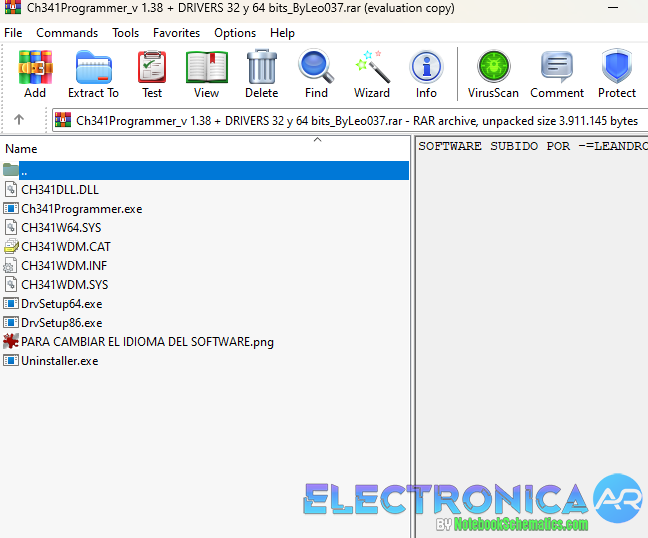Go up one folder level arrow
This screenshot has height=538, width=648.
click(18, 121)
